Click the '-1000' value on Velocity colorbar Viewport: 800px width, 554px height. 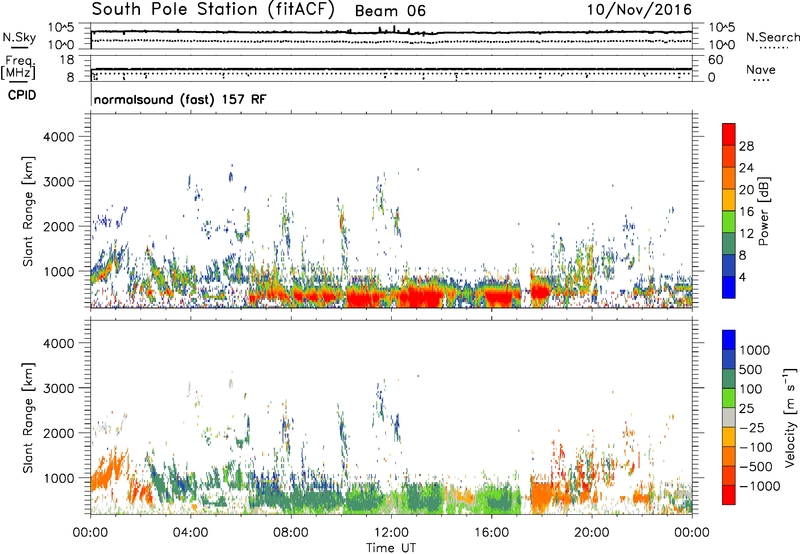click(x=760, y=486)
